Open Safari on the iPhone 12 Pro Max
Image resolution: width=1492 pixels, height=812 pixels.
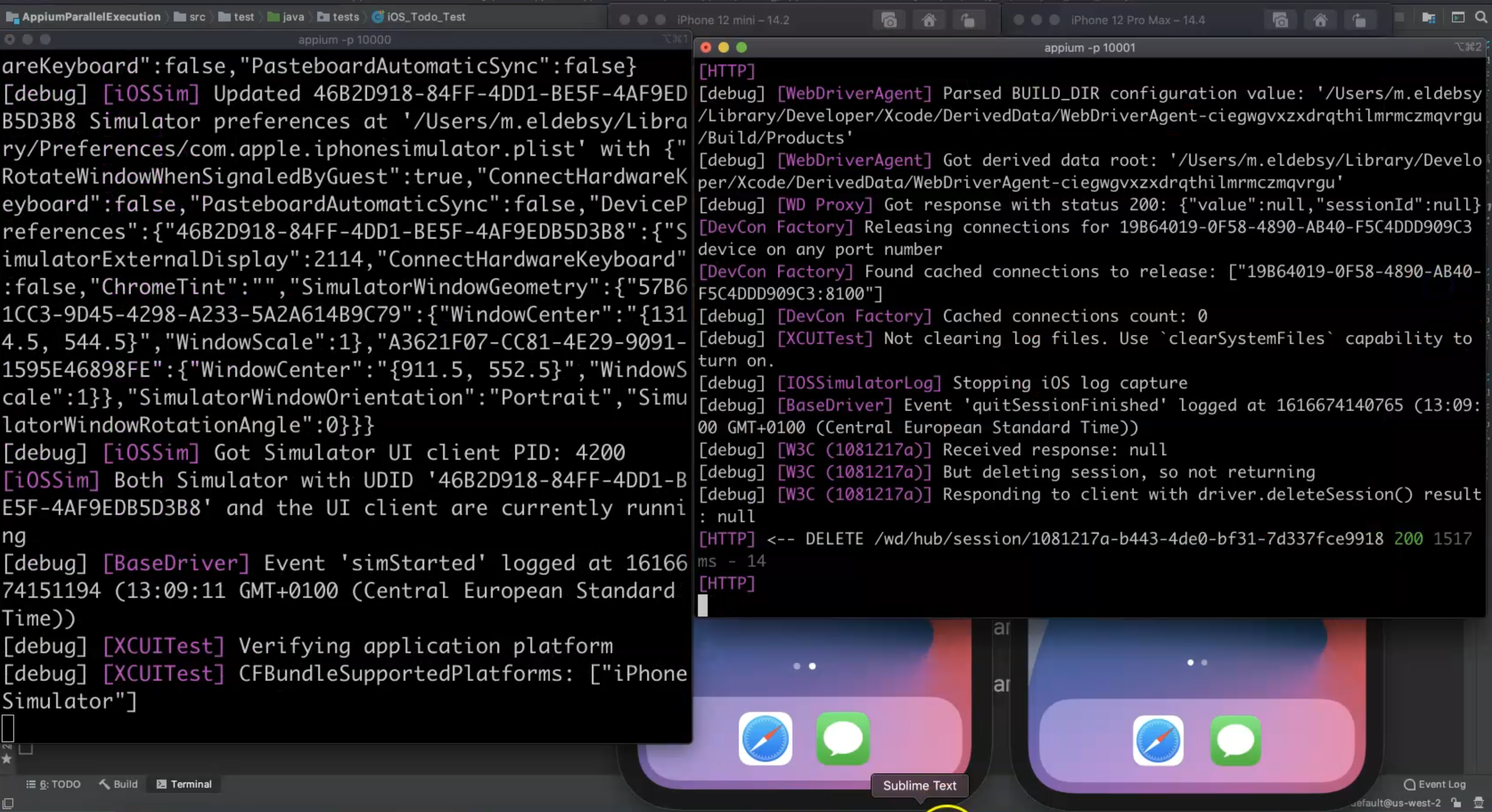coord(1158,740)
